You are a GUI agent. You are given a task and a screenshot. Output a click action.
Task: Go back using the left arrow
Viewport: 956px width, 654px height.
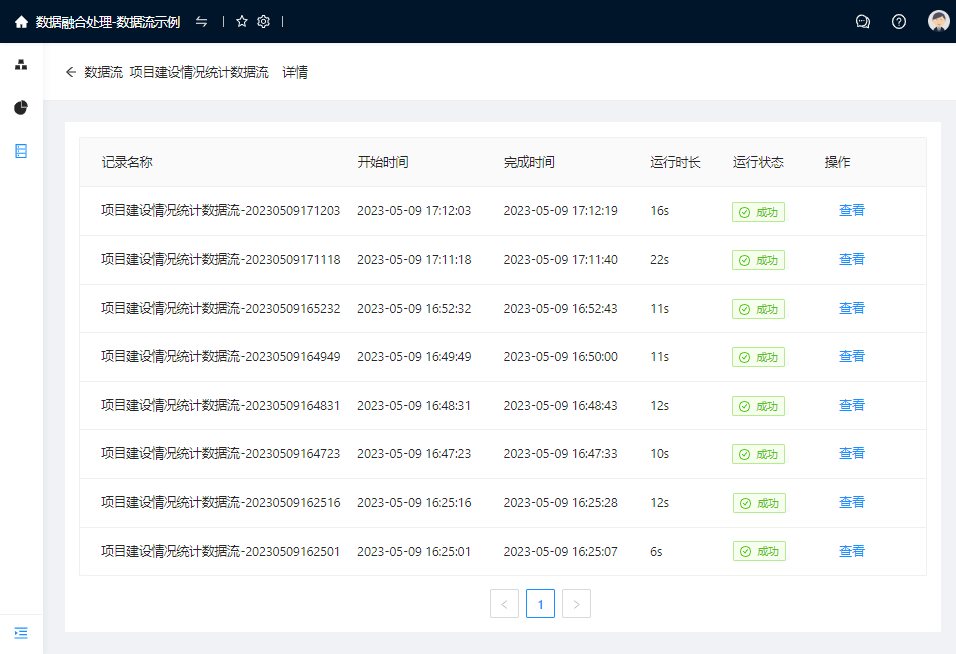click(x=71, y=72)
